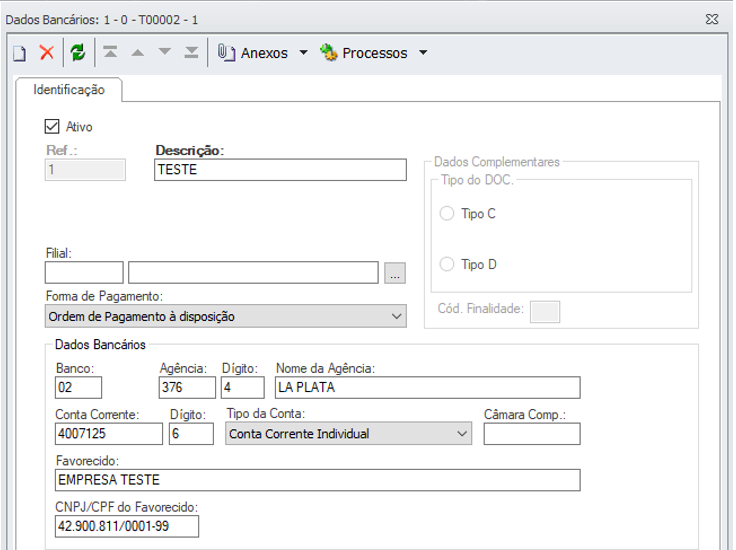Click the Banco field with 02

point(78,388)
